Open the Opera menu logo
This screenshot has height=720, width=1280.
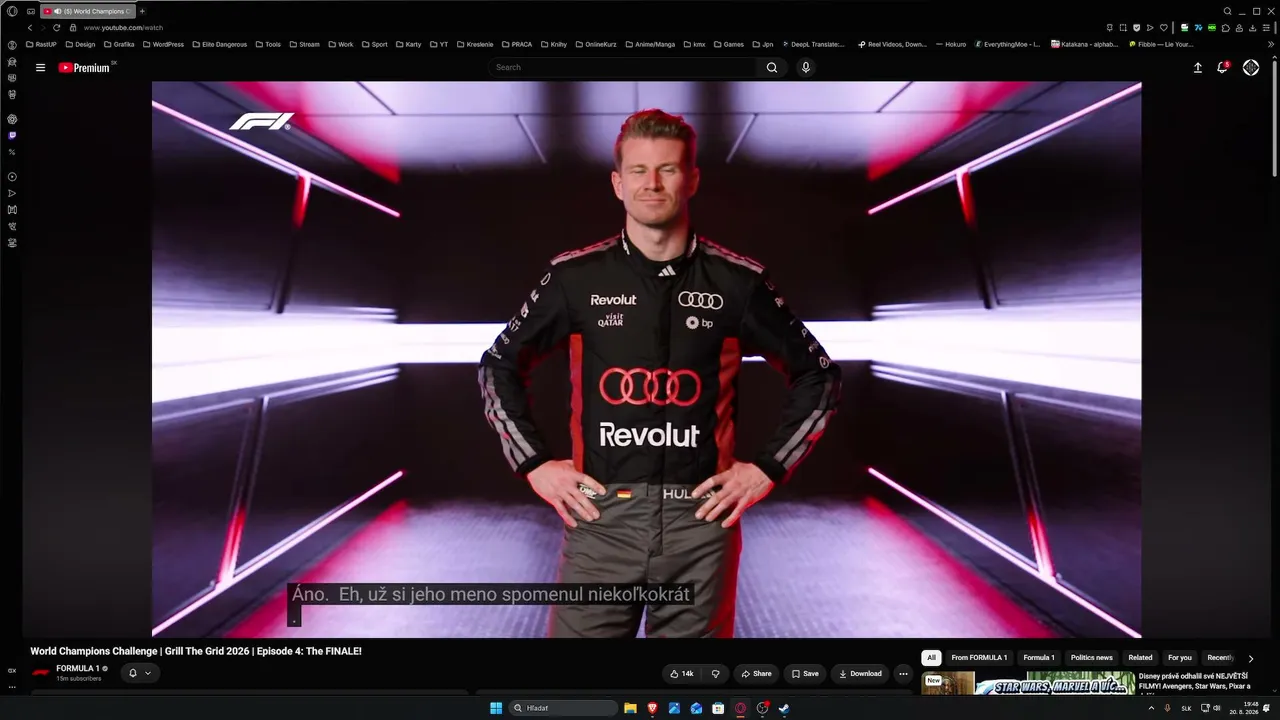coord(12,11)
